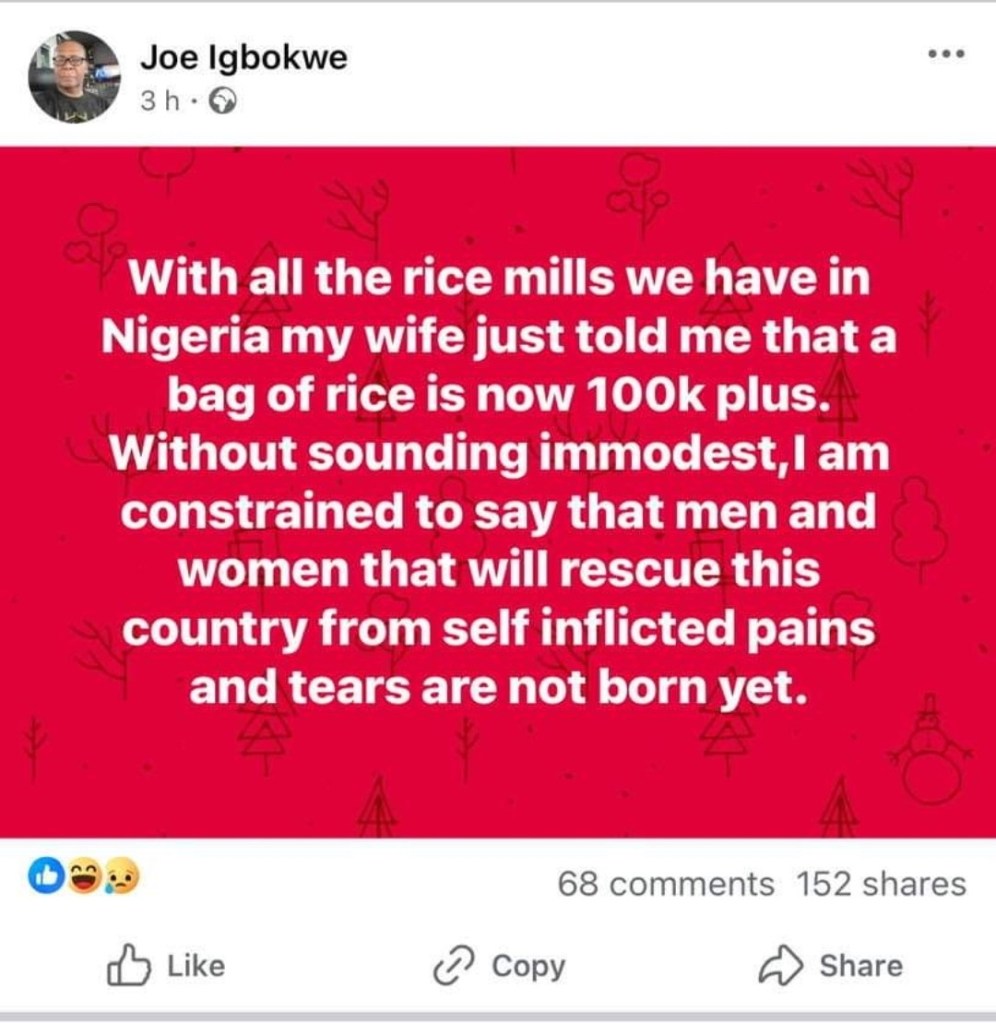View the 152 shares list
The width and height of the screenshot is (996, 1023).
point(881,884)
